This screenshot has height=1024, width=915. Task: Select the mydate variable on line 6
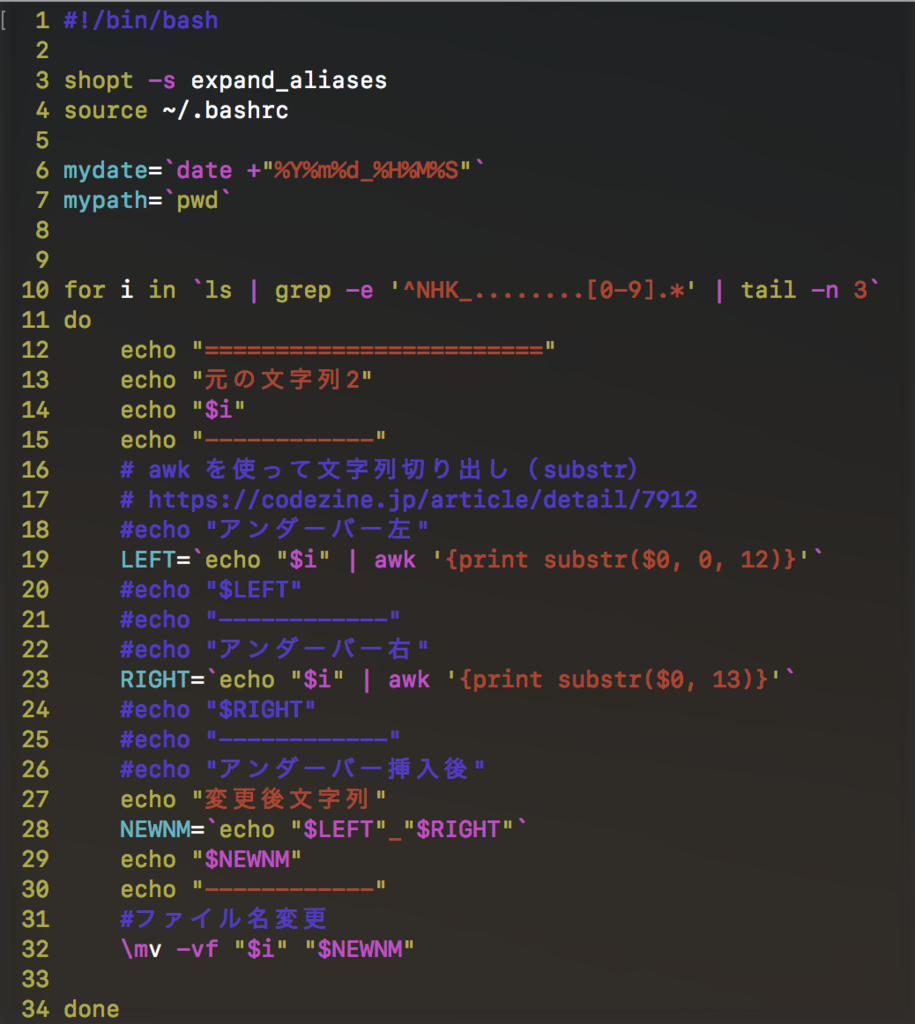105,170
